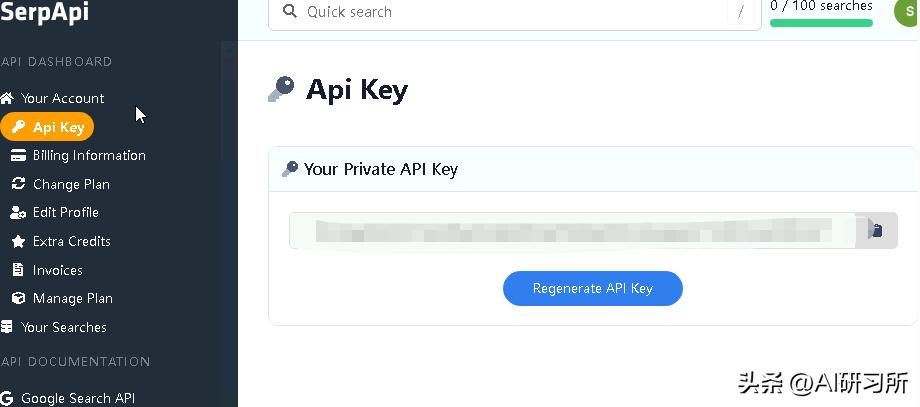The image size is (920, 407).
Task: Click the magnifier icon in Quick search
Action: point(290,12)
